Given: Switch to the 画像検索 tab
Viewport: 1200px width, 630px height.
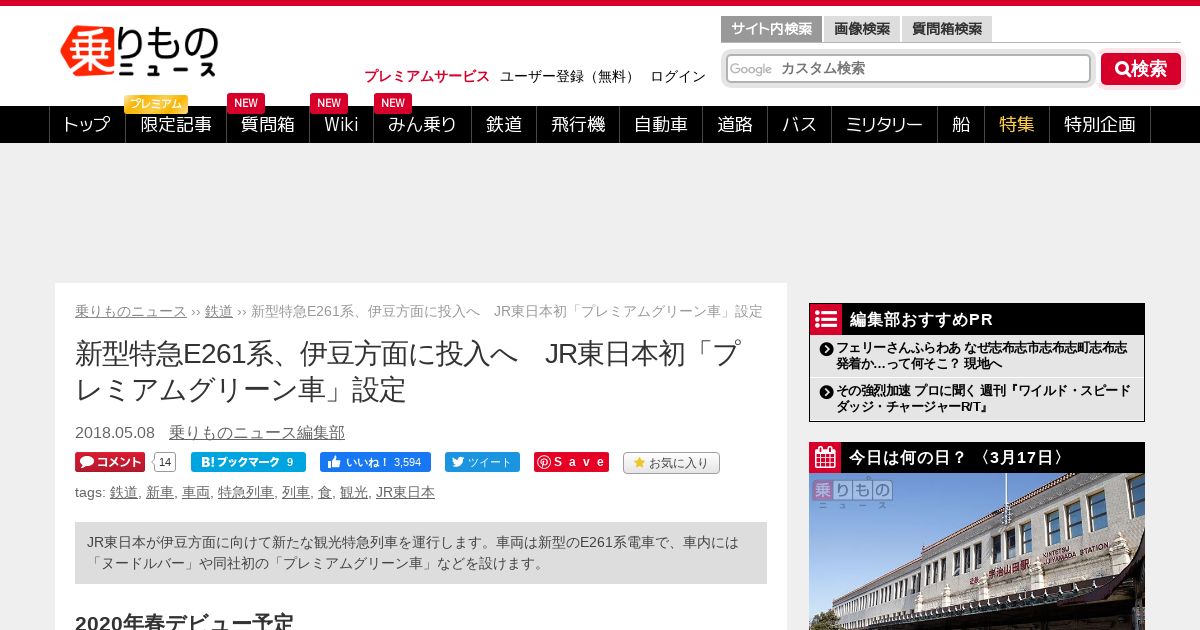Looking at the screenshot, I should pyautogui.click(x=862, y=29).
